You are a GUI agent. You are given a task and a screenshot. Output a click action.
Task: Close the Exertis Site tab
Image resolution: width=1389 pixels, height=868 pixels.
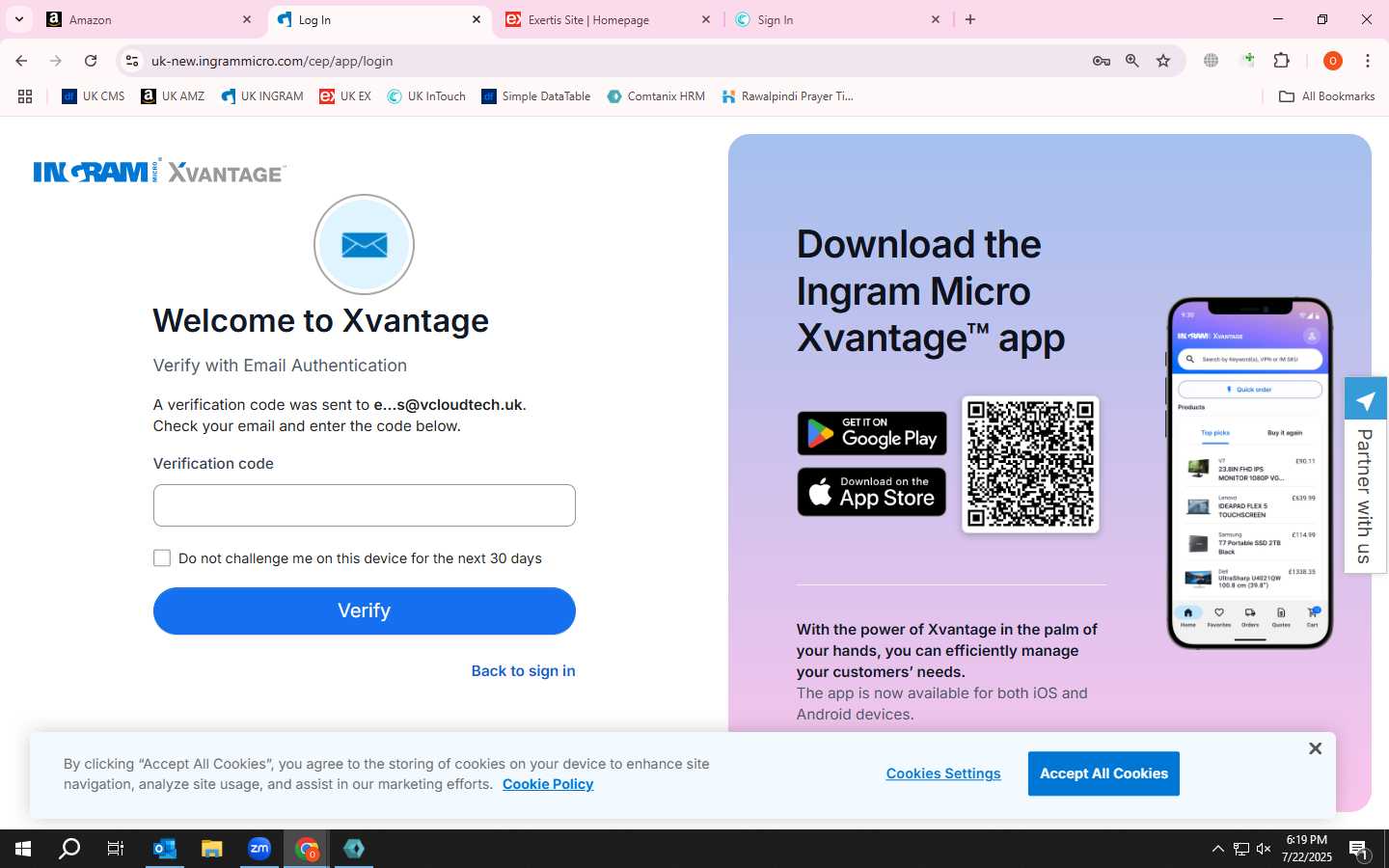[x=706, y=19]
